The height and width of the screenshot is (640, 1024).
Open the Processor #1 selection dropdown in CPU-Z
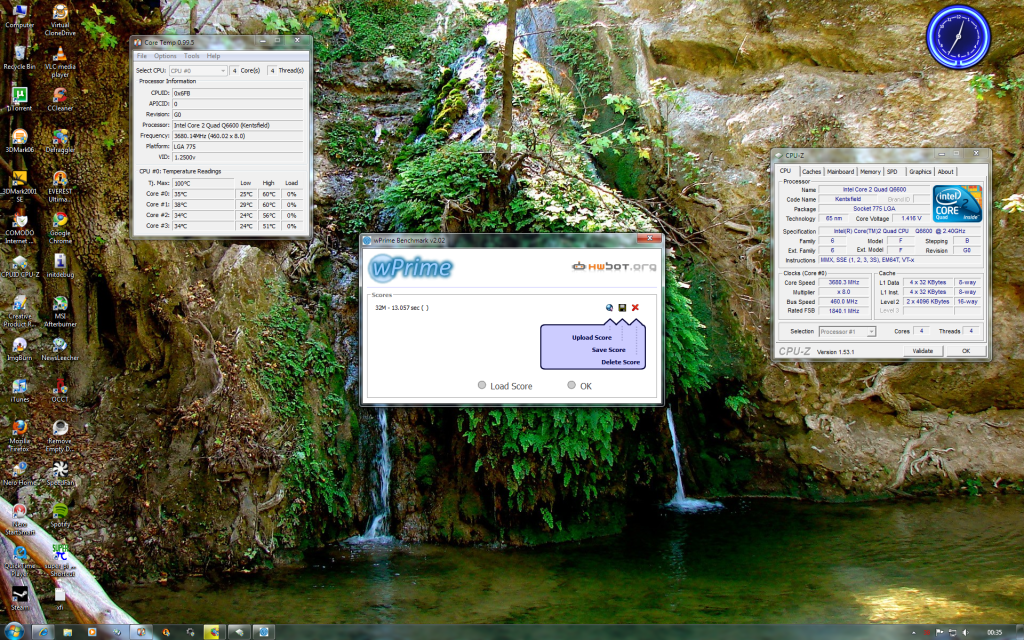[x=847, y=331]
